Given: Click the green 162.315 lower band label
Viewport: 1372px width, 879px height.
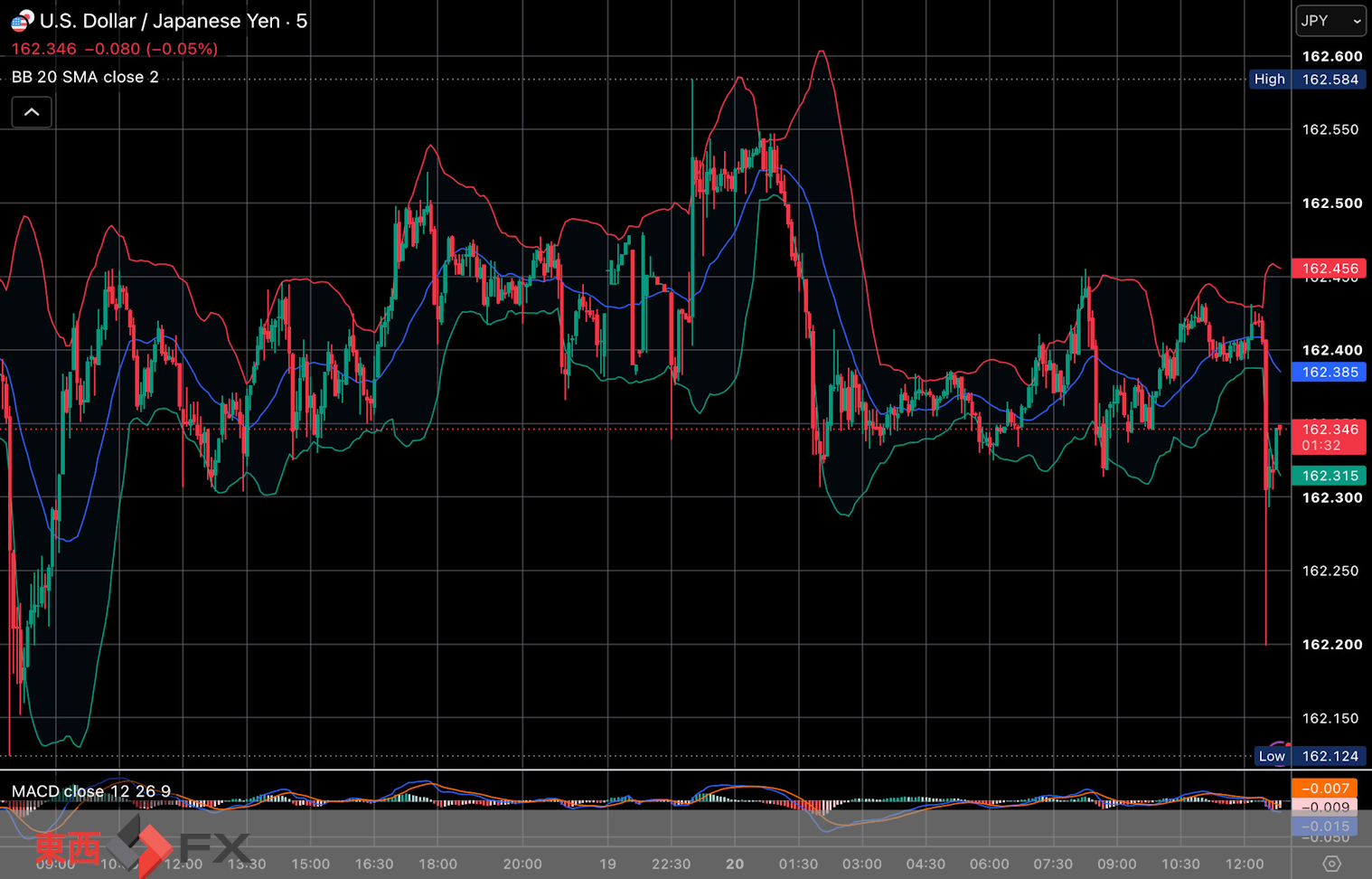Looking at the screenshot, I should [x=1330, y=476].
